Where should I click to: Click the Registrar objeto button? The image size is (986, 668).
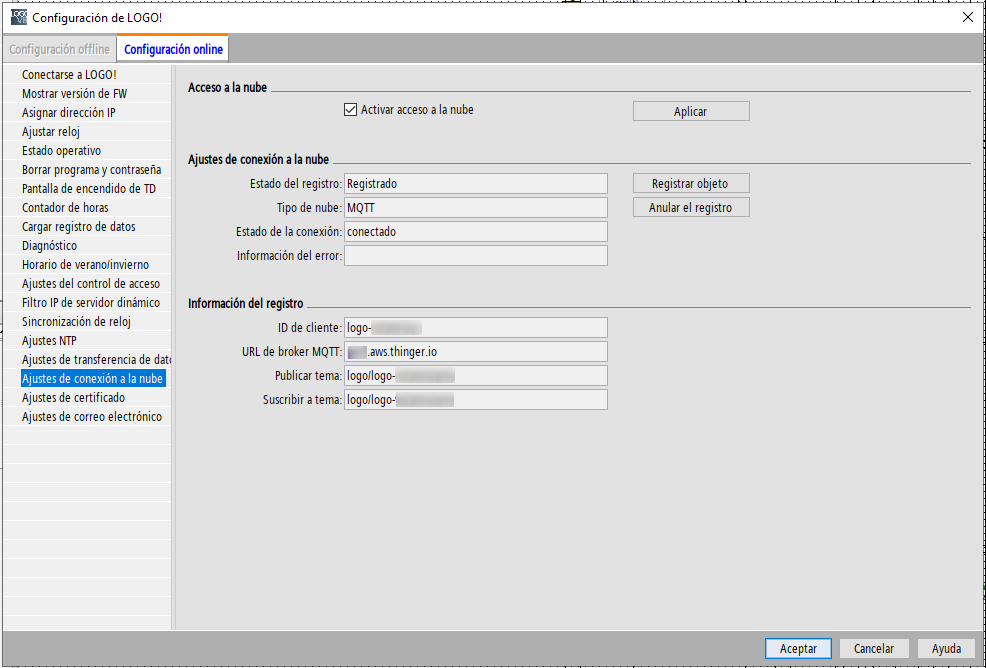coord(690,184)
